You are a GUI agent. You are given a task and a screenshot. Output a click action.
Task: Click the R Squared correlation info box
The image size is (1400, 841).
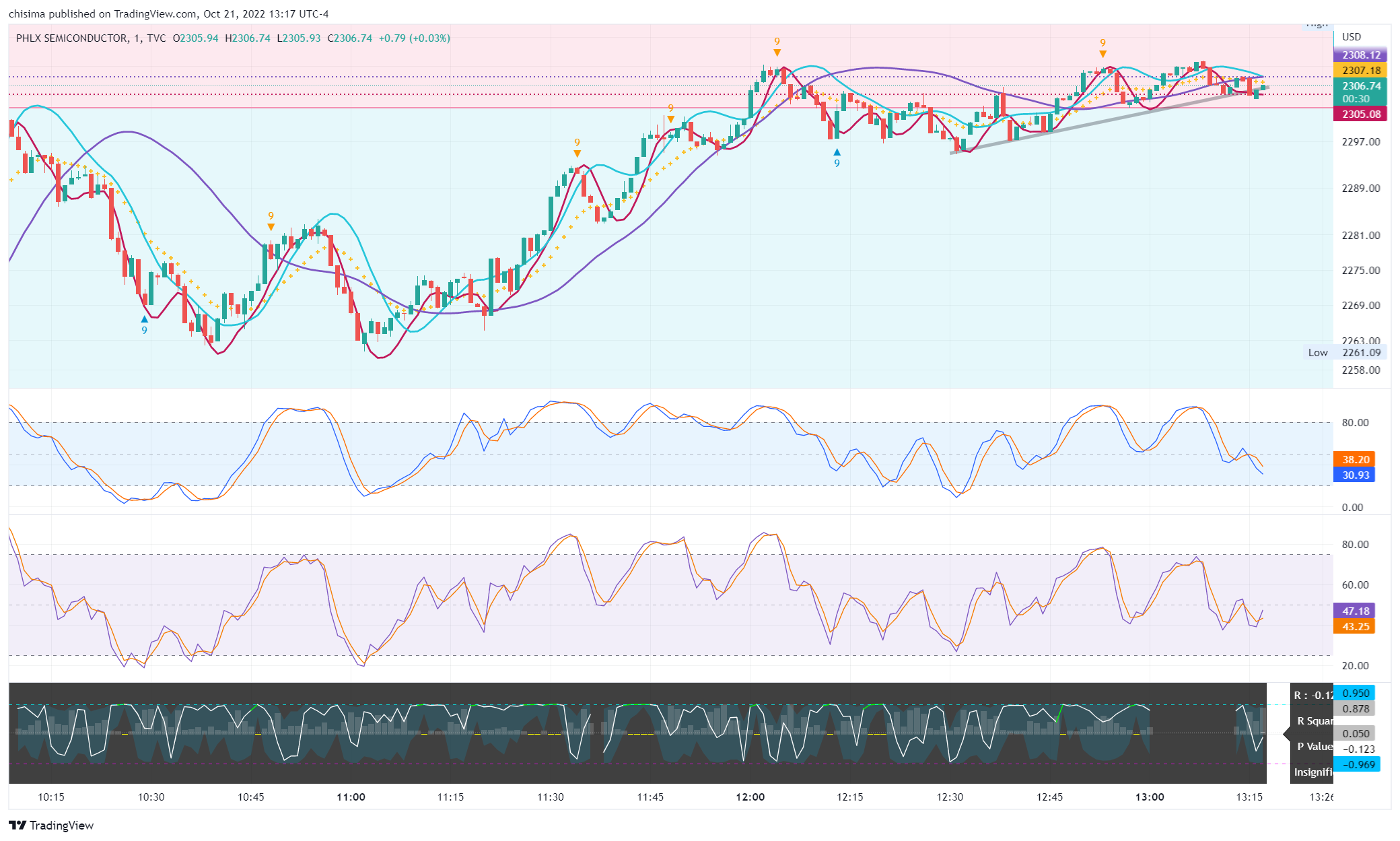coord(1313,721)
